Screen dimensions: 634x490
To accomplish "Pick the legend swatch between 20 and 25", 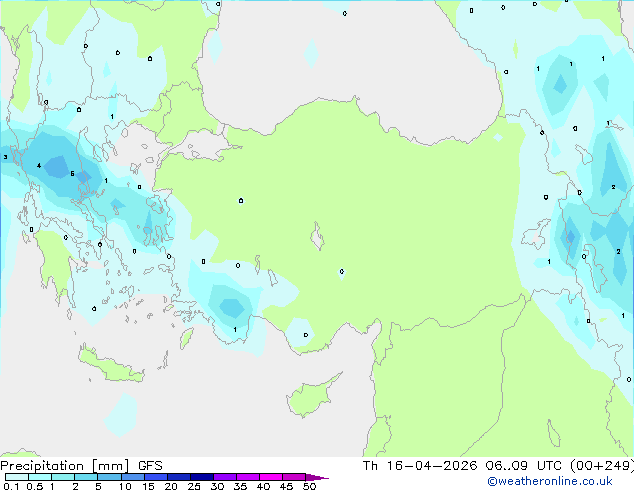I will coord(179,477).
